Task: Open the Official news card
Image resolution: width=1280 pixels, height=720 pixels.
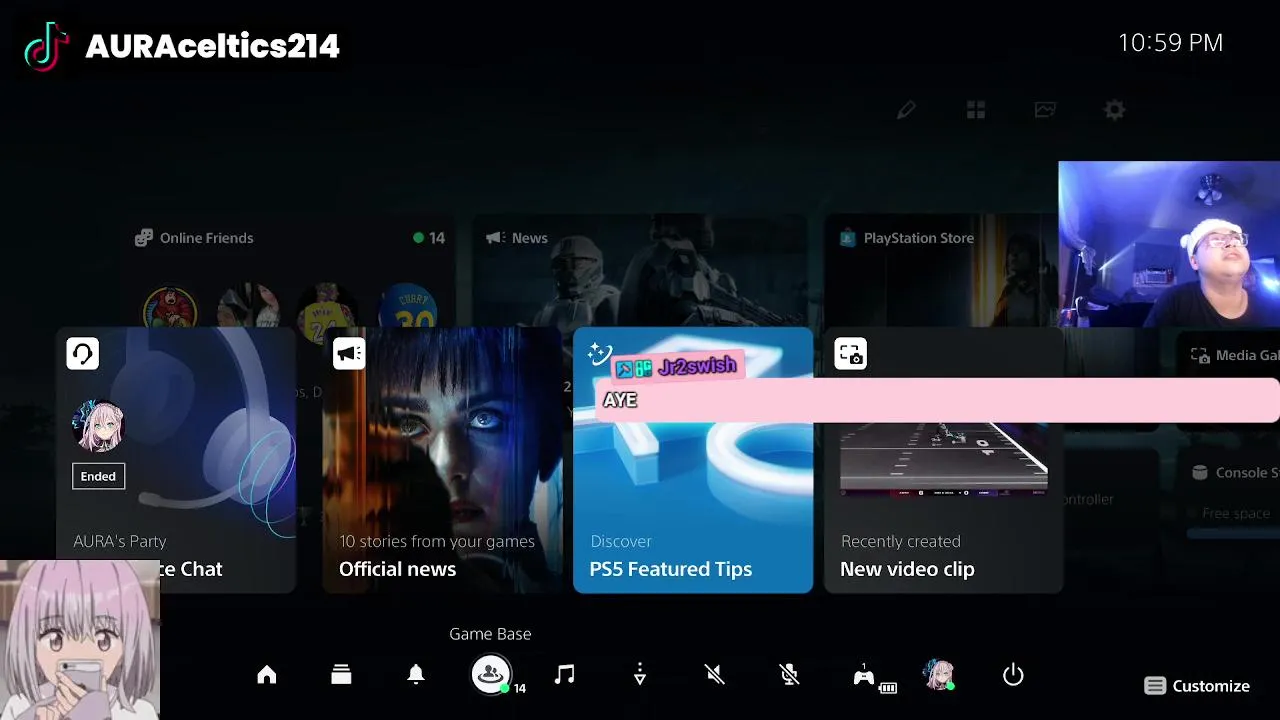Action: point(442,460)
